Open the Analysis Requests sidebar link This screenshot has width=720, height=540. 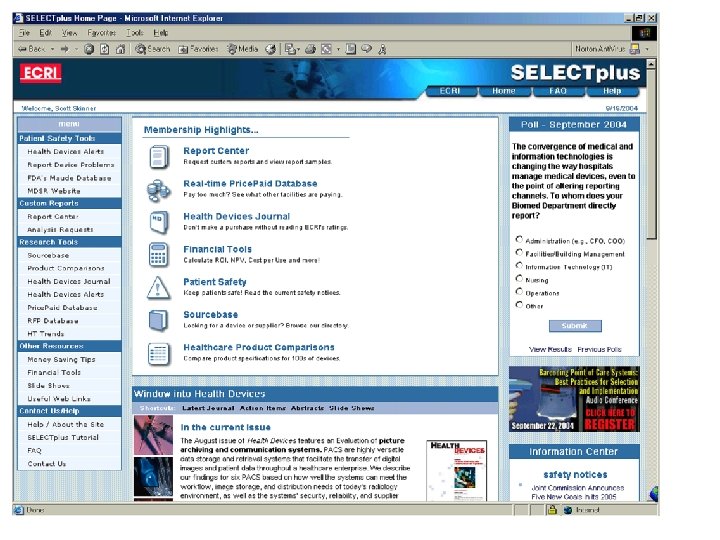pos(60,230)
